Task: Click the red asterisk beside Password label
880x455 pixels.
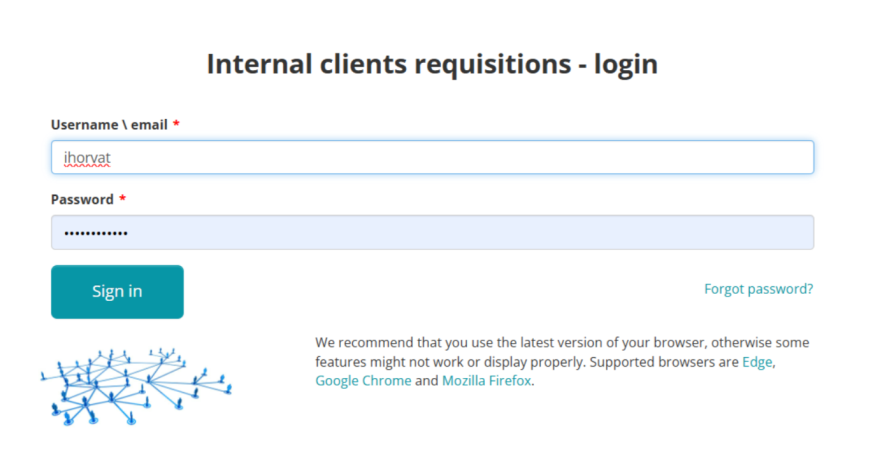Action: (122, 200)
